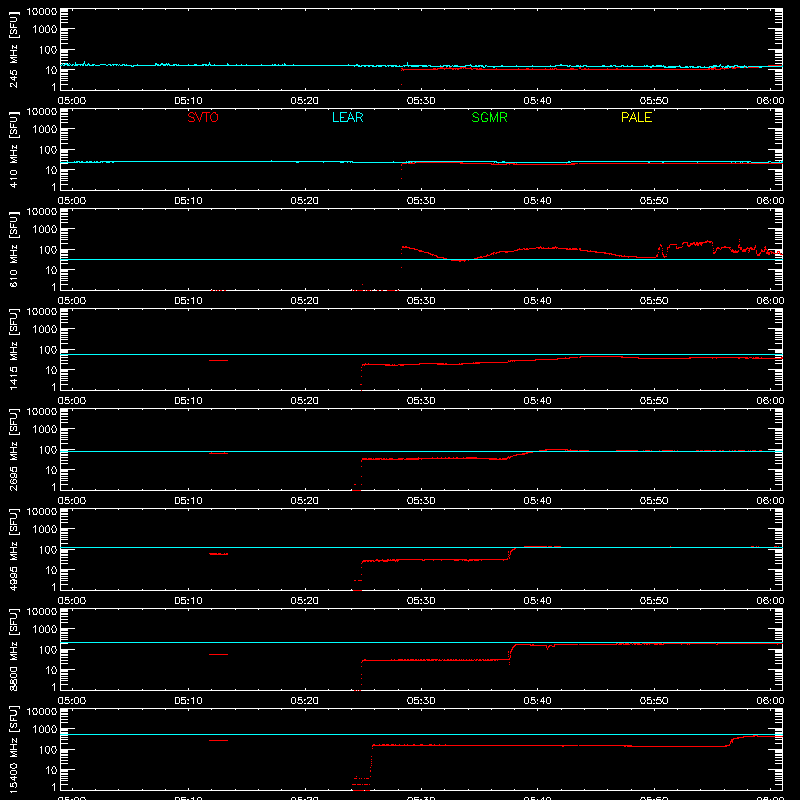Click the cyan LEAR station label
This screenshot has width=800, height=800.
(347, 117)
